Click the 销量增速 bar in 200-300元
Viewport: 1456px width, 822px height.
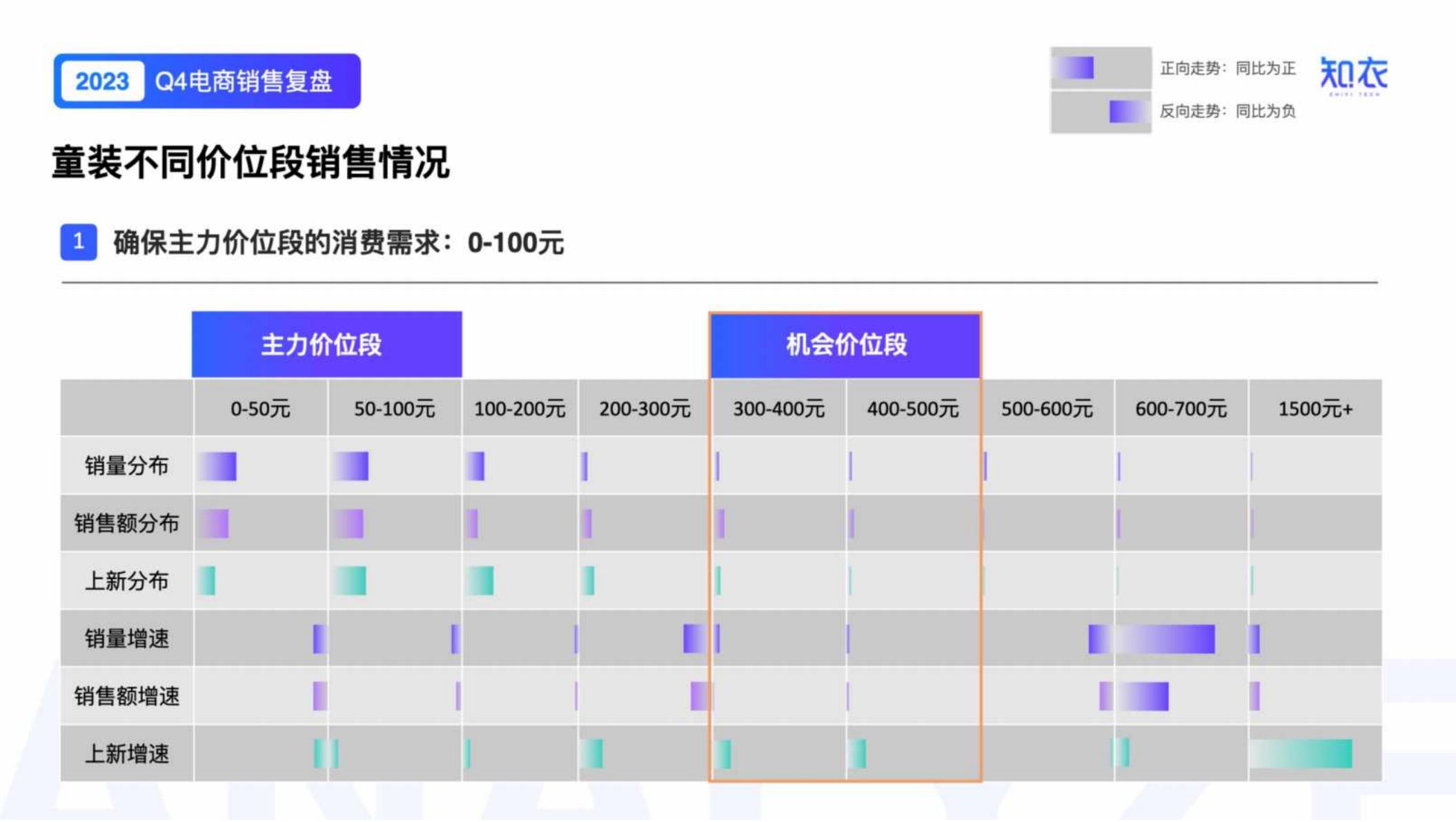pyautogui.click(x=695, y=639)
